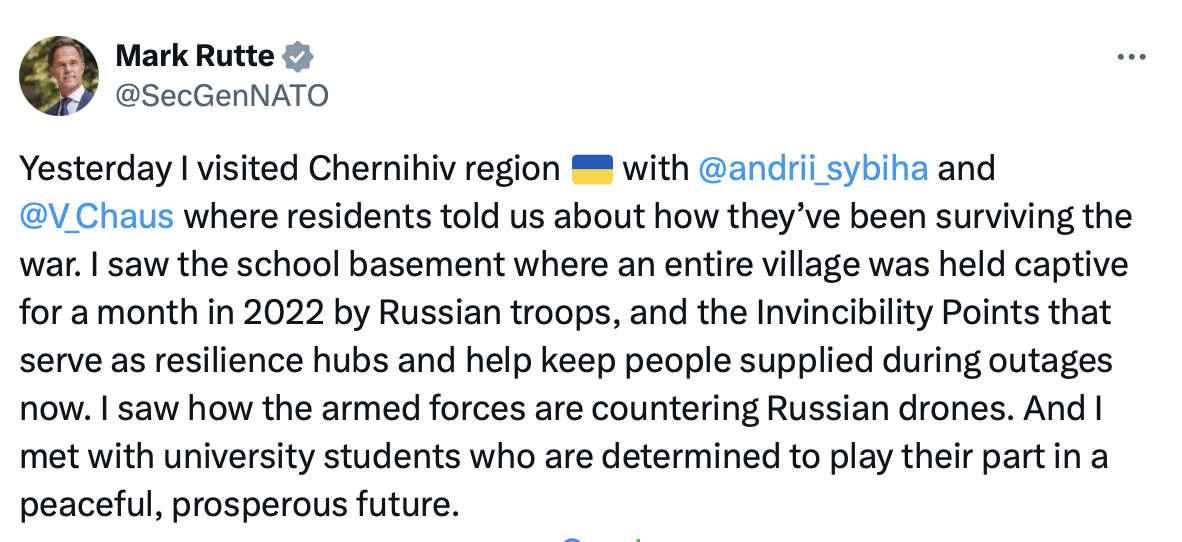Visit the @V_Chaus mentioned profile

[x=95, y=216]
